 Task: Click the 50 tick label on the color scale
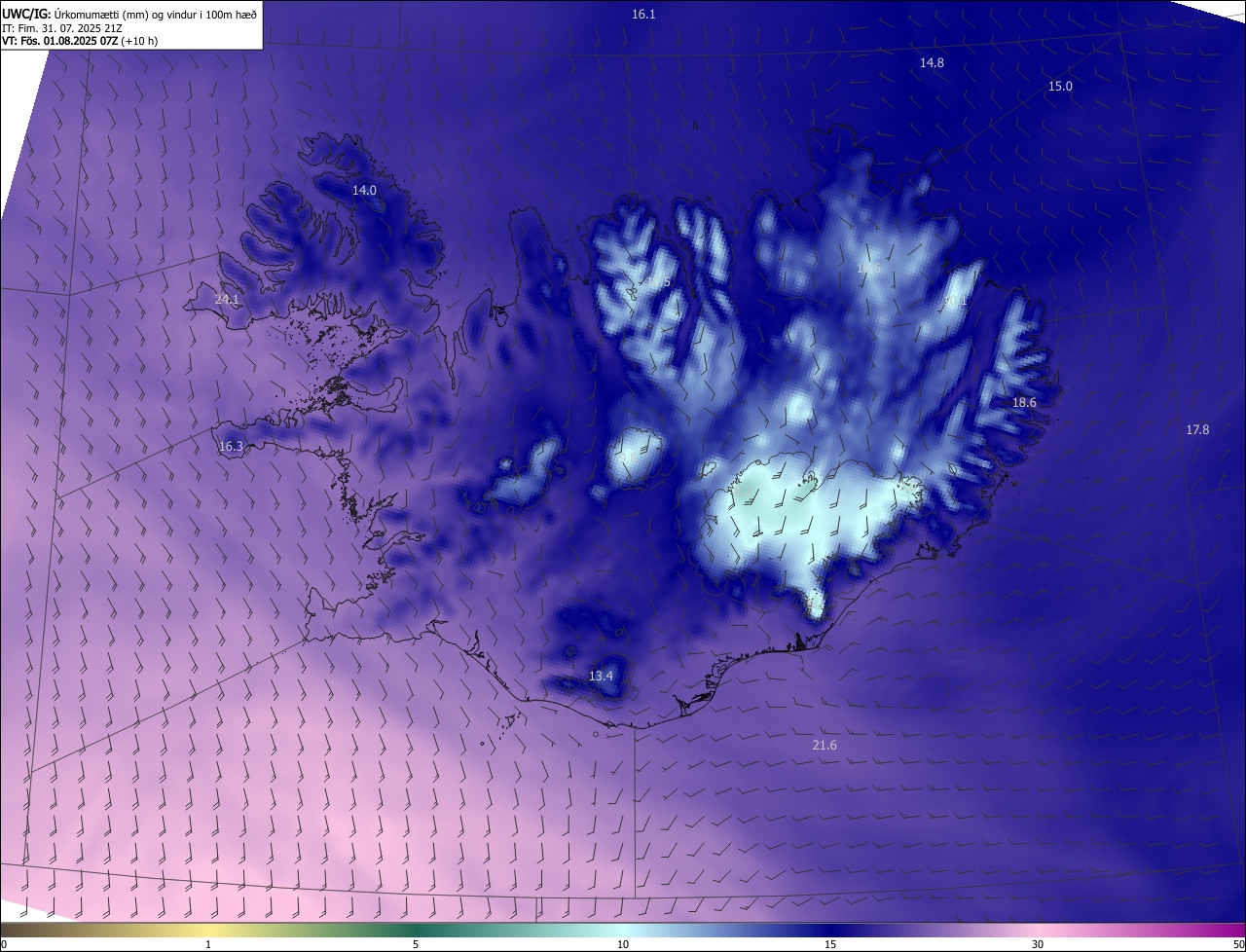1238,945
